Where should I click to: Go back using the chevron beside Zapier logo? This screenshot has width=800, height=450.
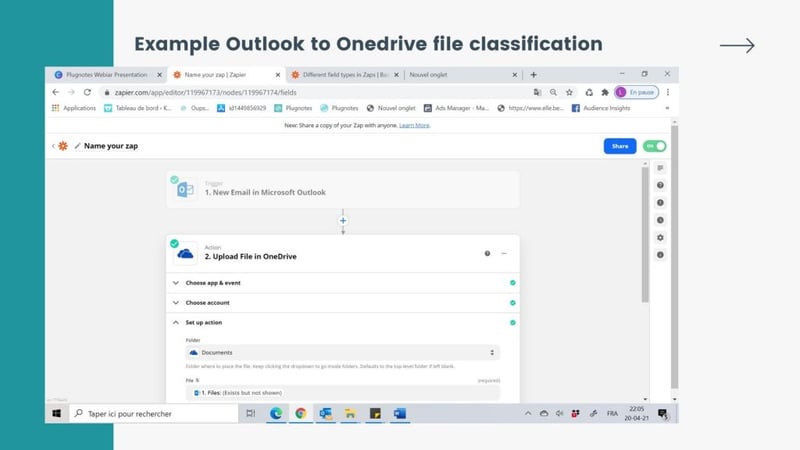point(53,146)
